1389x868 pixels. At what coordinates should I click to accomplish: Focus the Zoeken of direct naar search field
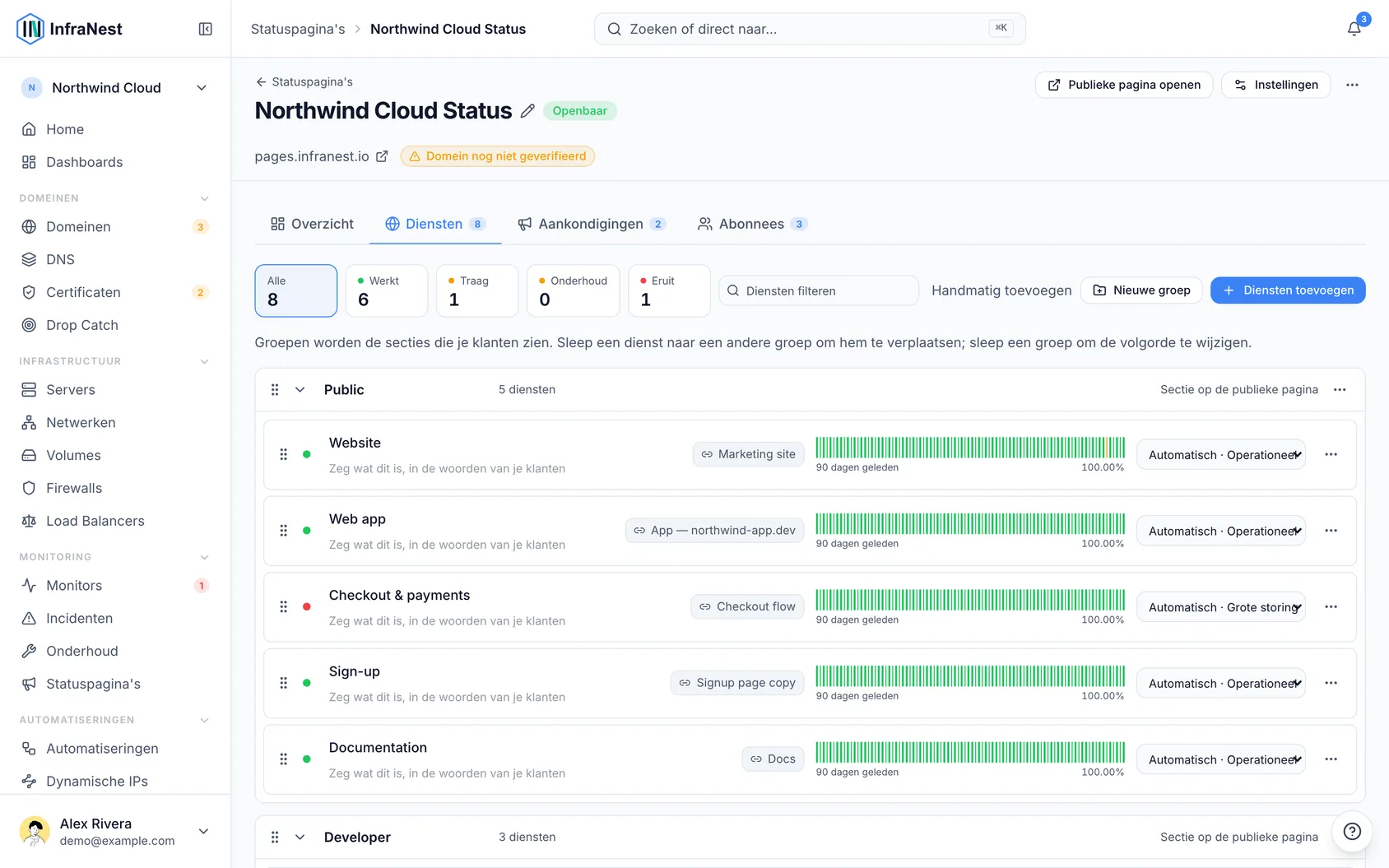coord(810,29)
